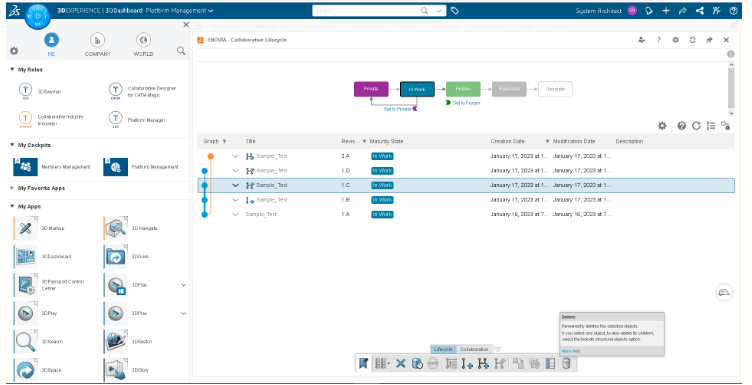Expand the My Favorite Apps section
This screenshot has width=752, height=385.
click(x=12, y=188)
